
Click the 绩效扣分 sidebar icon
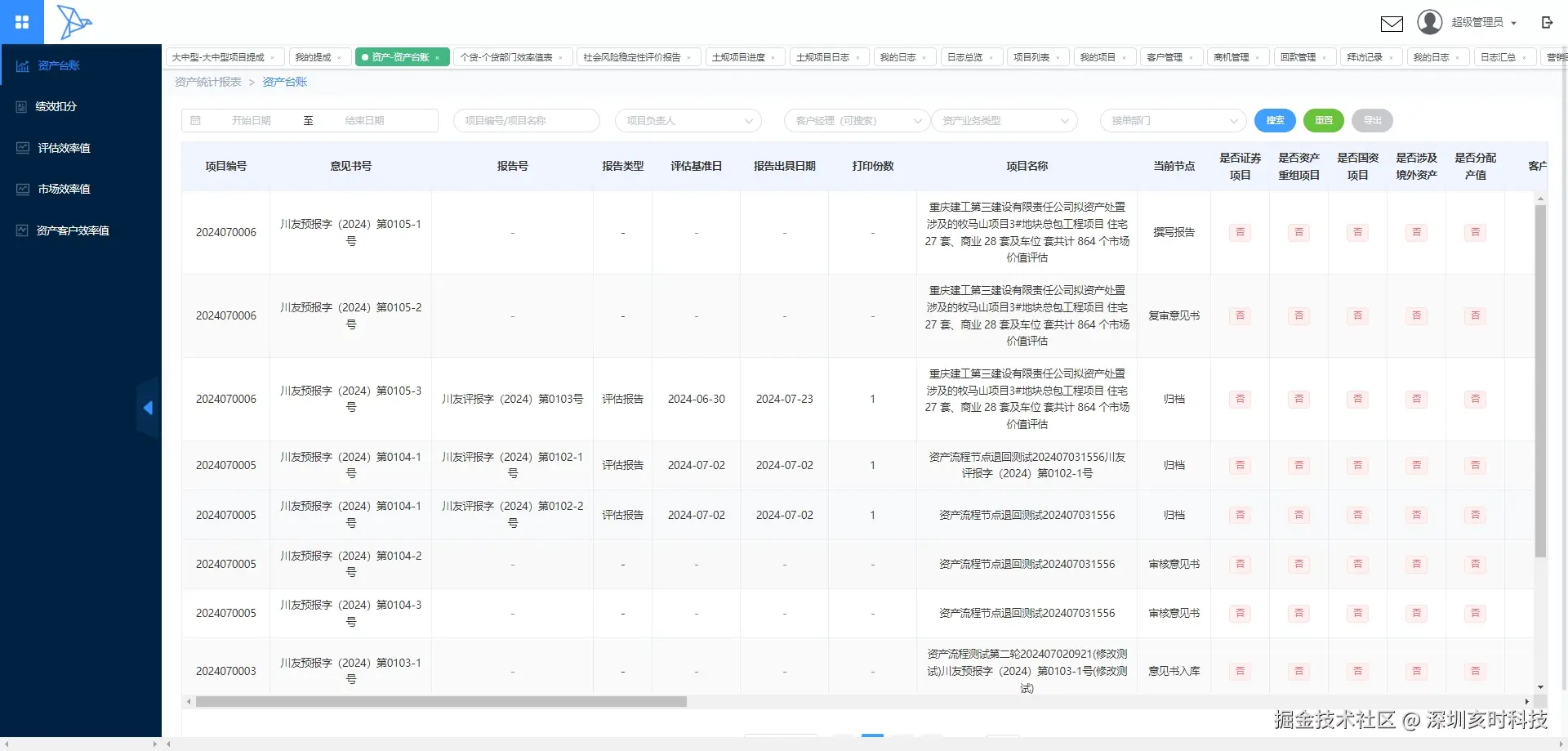(22, 106)
